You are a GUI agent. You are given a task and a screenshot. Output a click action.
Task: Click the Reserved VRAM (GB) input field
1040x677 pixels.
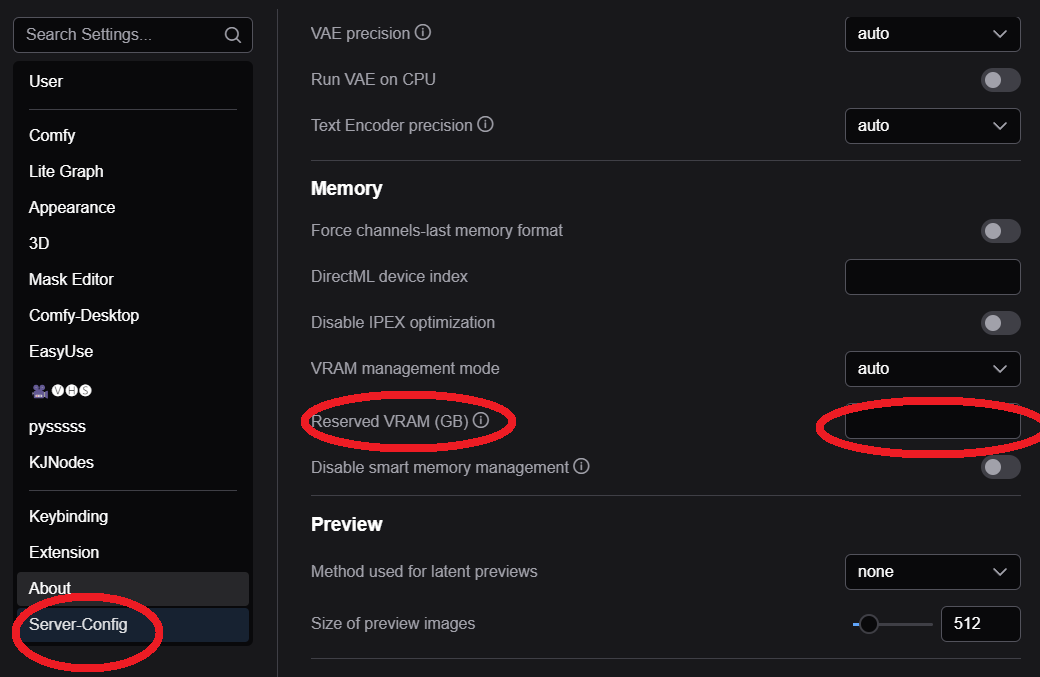coord(932,422)
